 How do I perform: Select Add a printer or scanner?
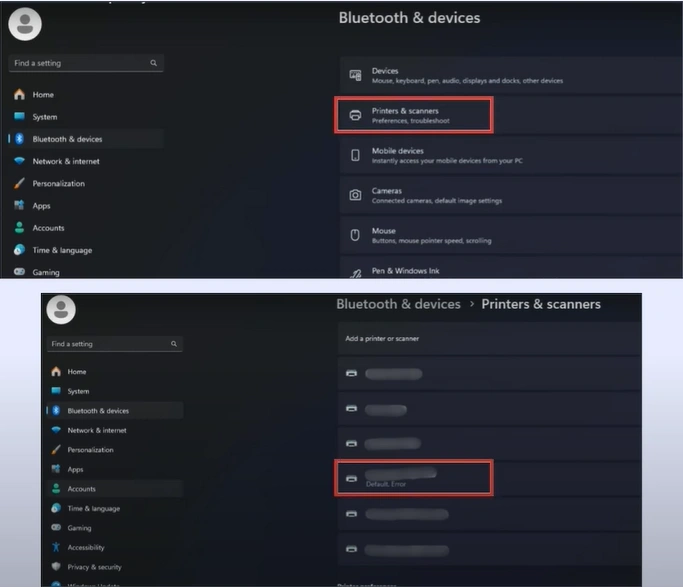point(382,339)
